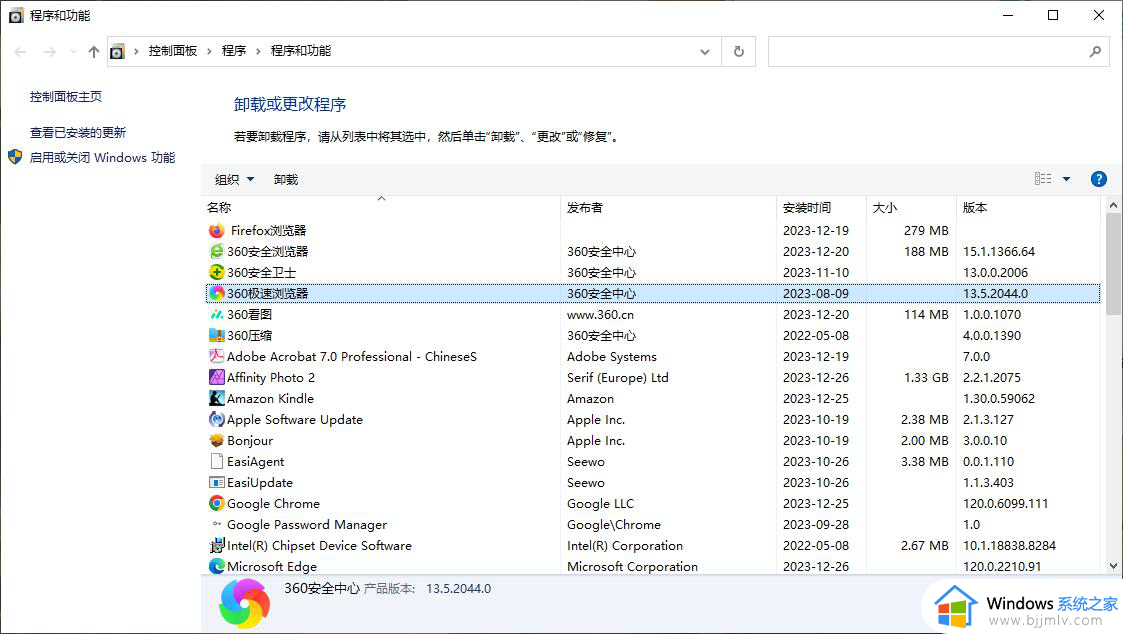1123x634 pixels.
Task: Click the vertical scrollbar thumb of the list
Action: pyautogui.click(x=1113, y=264)
